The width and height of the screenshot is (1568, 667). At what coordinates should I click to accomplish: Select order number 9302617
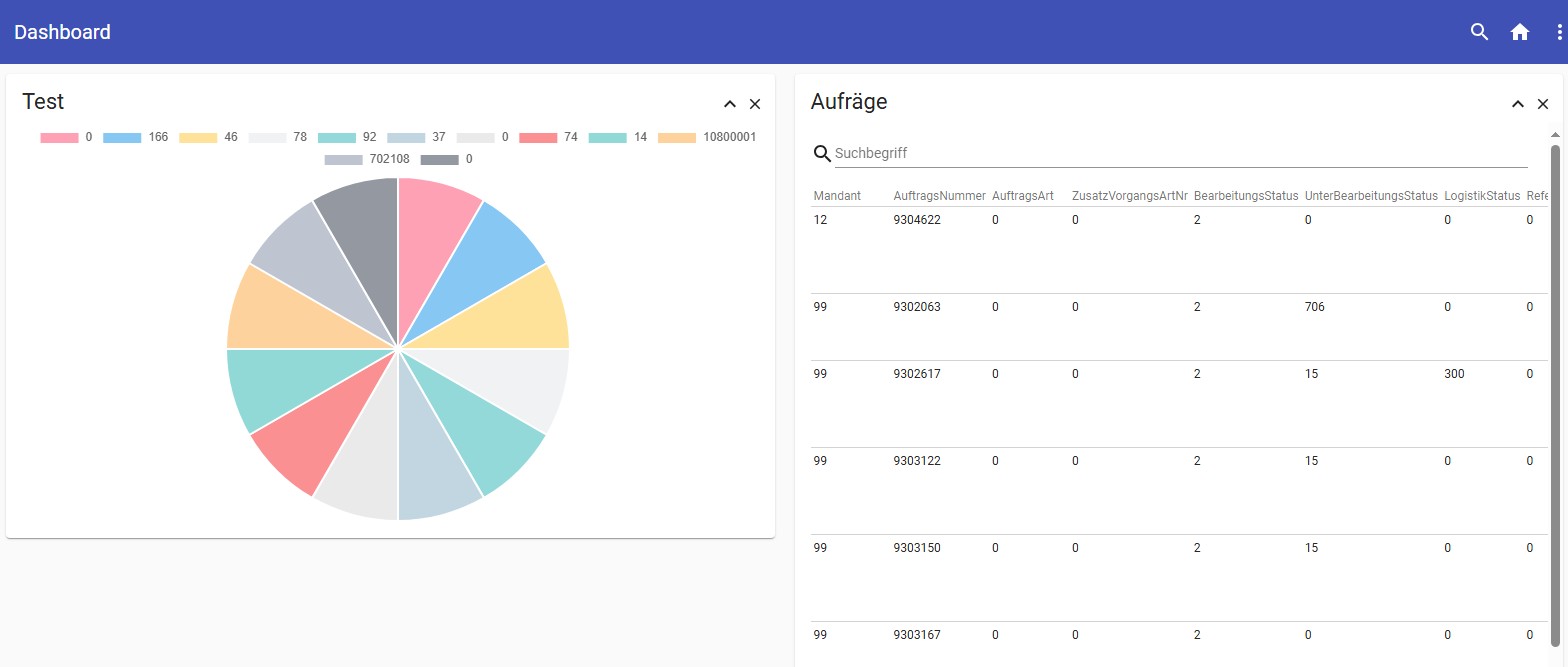(x=917, y=374)
